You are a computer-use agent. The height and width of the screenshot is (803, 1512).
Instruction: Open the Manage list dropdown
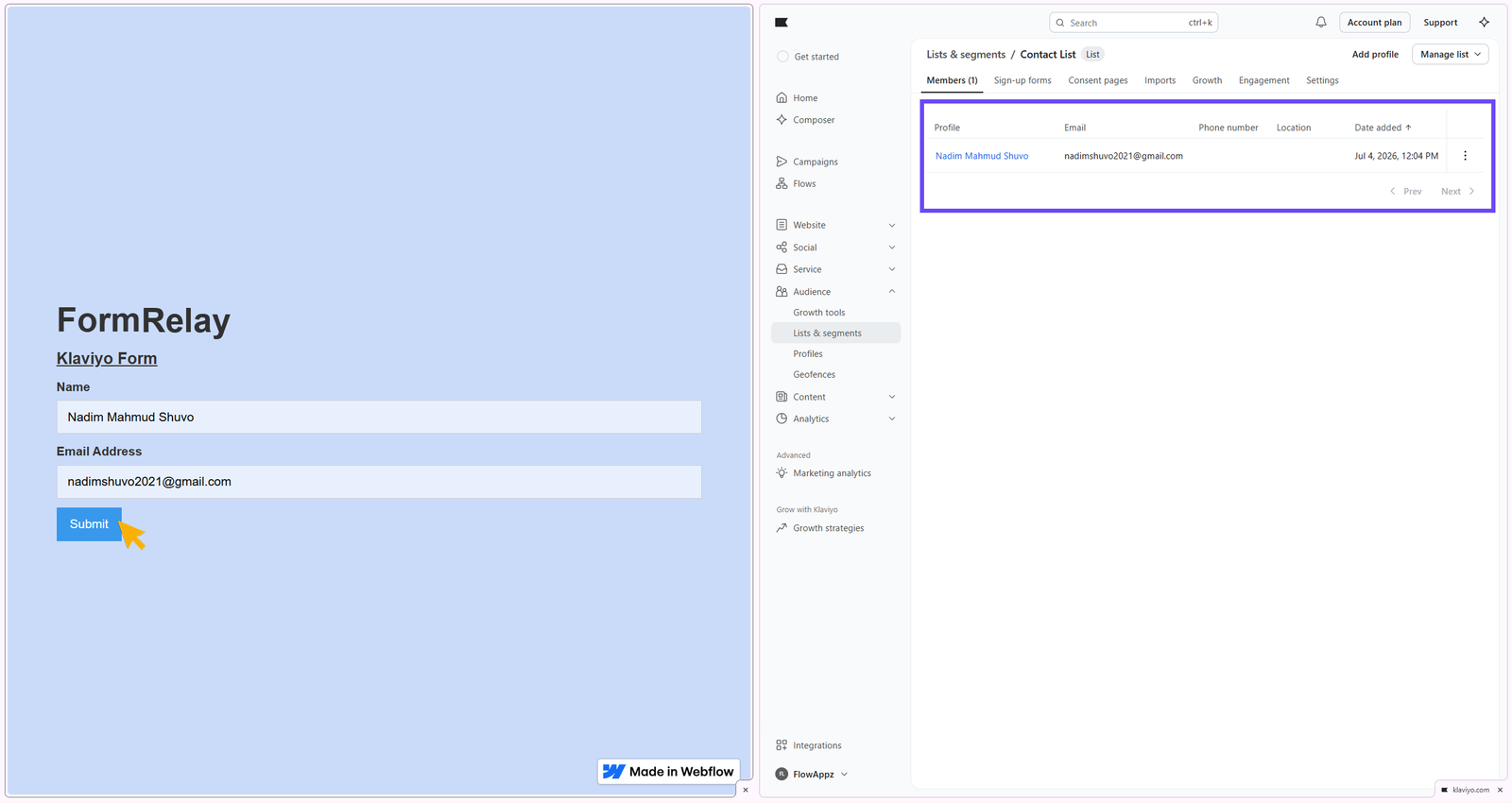[1451, 54]
